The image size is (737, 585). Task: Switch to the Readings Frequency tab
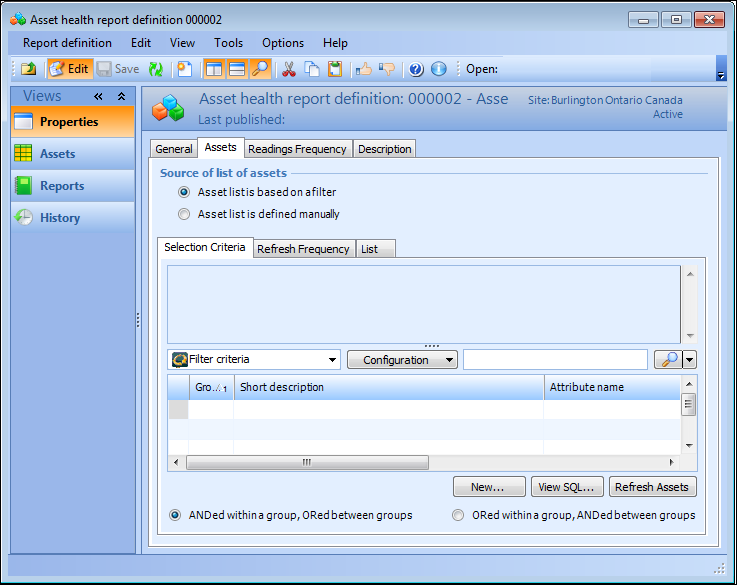[x=297, y=149]
